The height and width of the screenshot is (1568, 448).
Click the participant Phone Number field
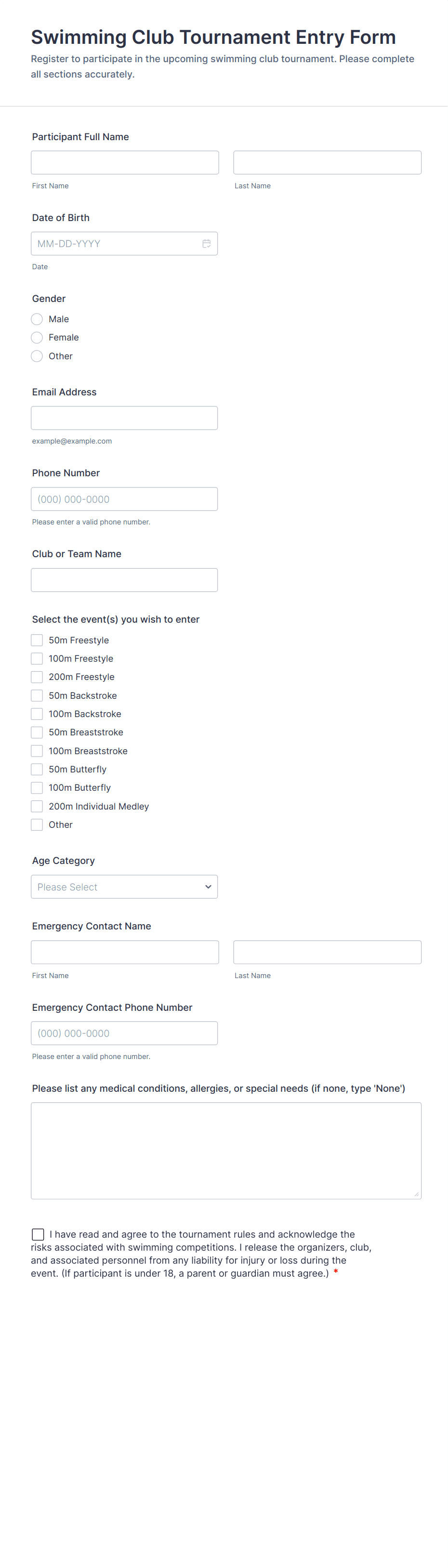[x=124, y=499]
